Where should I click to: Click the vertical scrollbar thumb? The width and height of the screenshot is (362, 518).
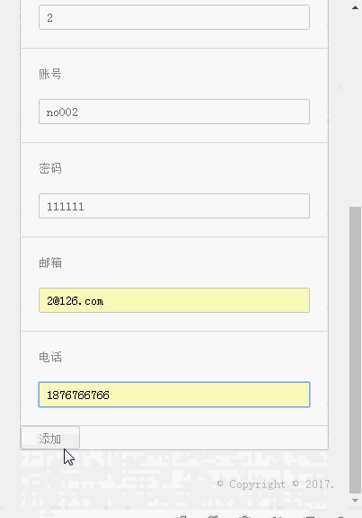(x=355, y=350)
